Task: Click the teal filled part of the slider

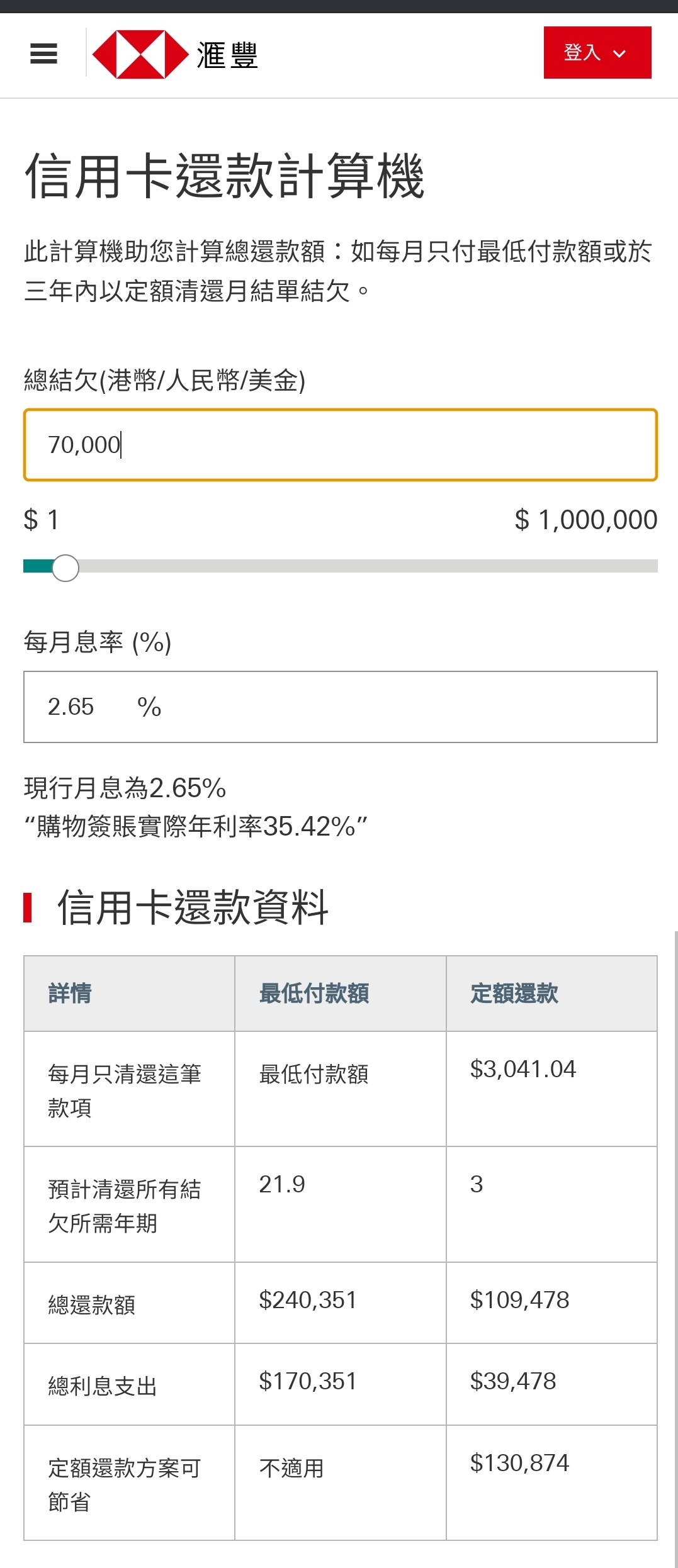Action: click(38, 566)
